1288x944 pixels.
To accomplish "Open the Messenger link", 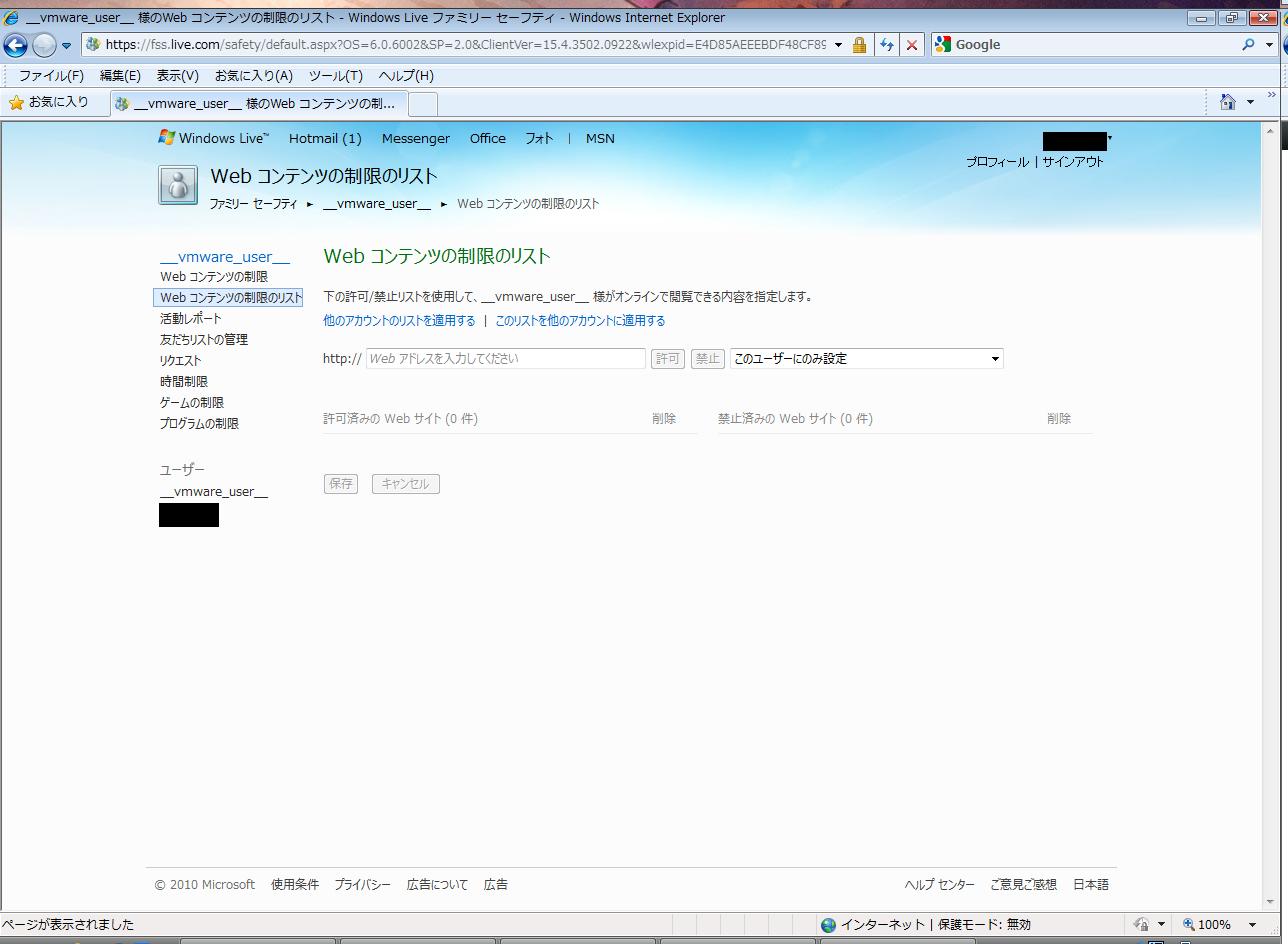I will tap(416, 138).
